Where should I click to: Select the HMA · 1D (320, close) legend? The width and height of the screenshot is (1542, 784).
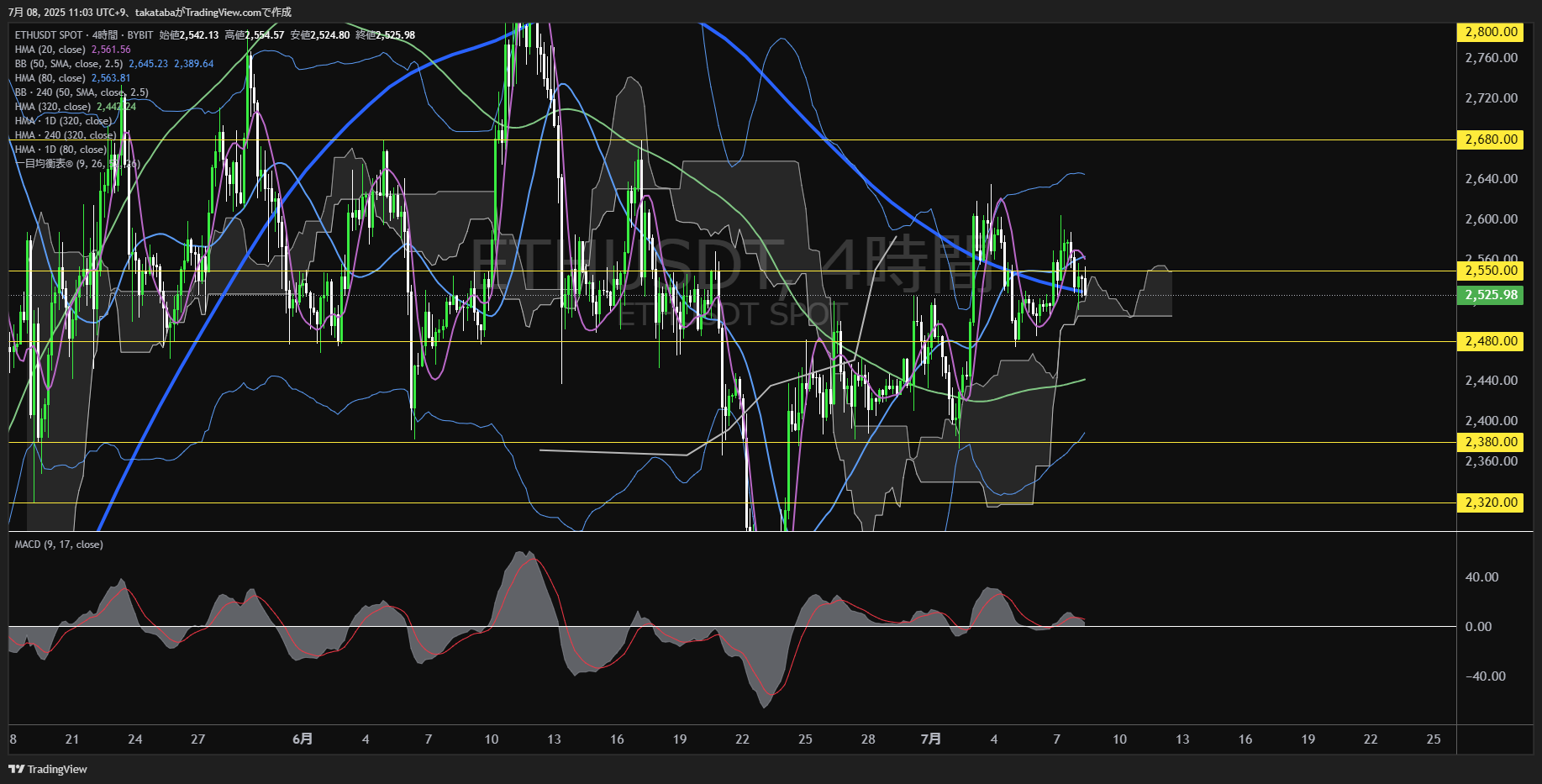point(63,121)
